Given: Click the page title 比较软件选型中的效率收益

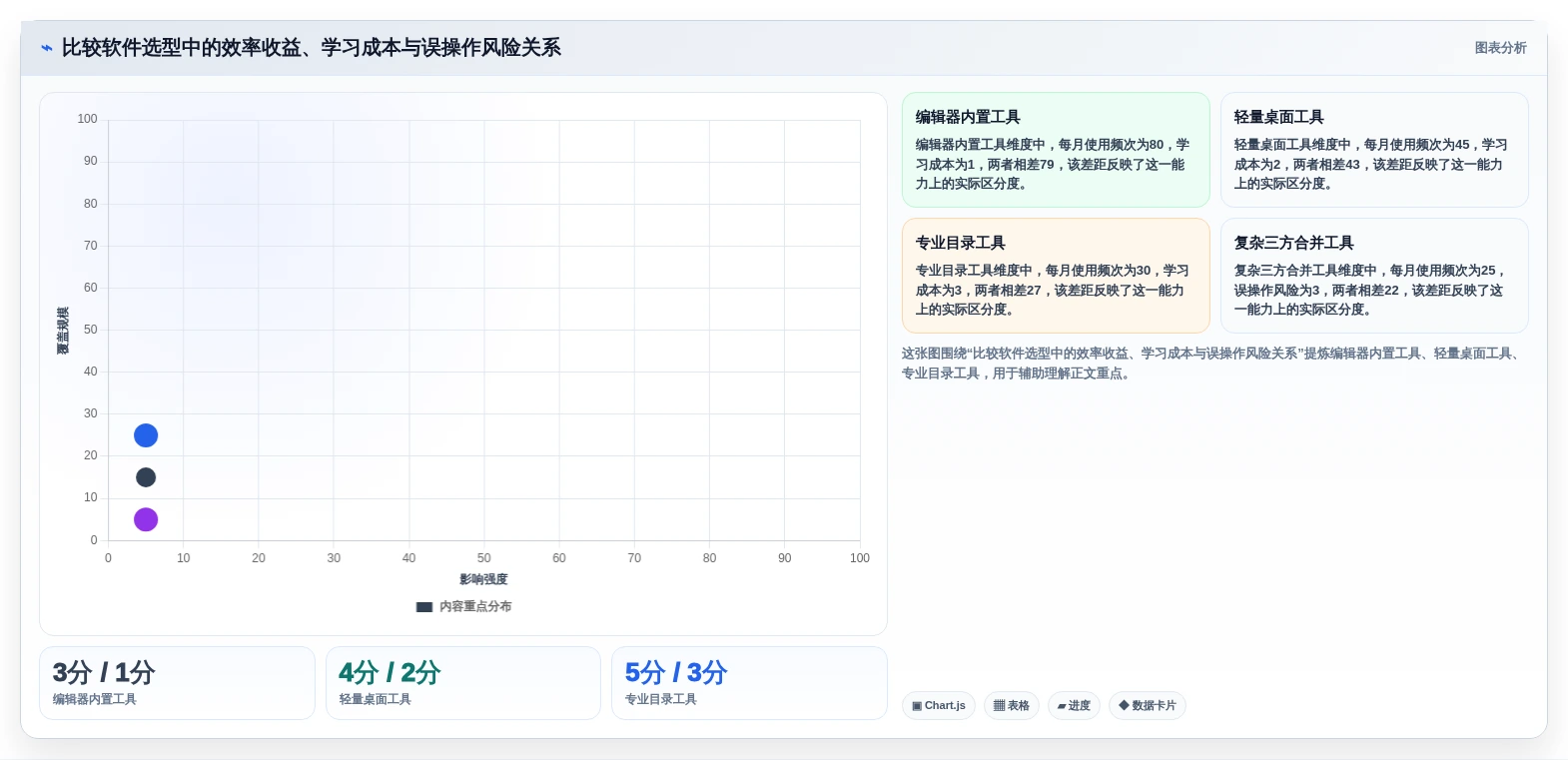Looking at the screenshot, I should [311, 48].
